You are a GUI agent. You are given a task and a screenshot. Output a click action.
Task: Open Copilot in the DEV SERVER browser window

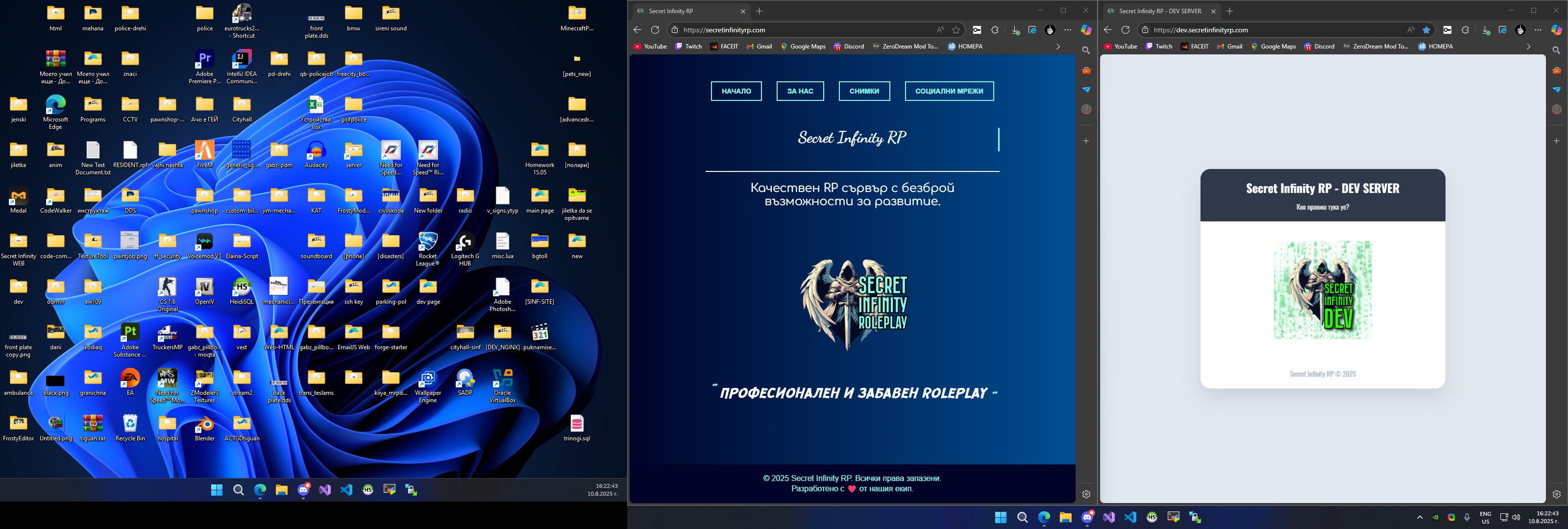[x=1556, y=30]
